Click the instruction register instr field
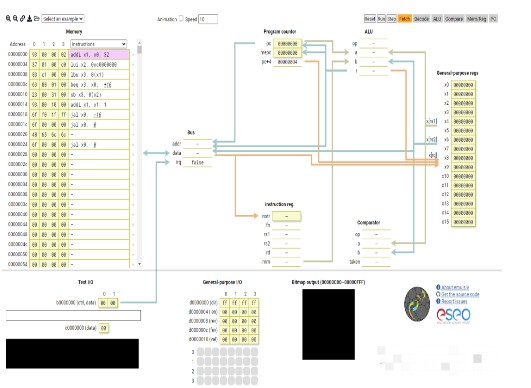 286,216
